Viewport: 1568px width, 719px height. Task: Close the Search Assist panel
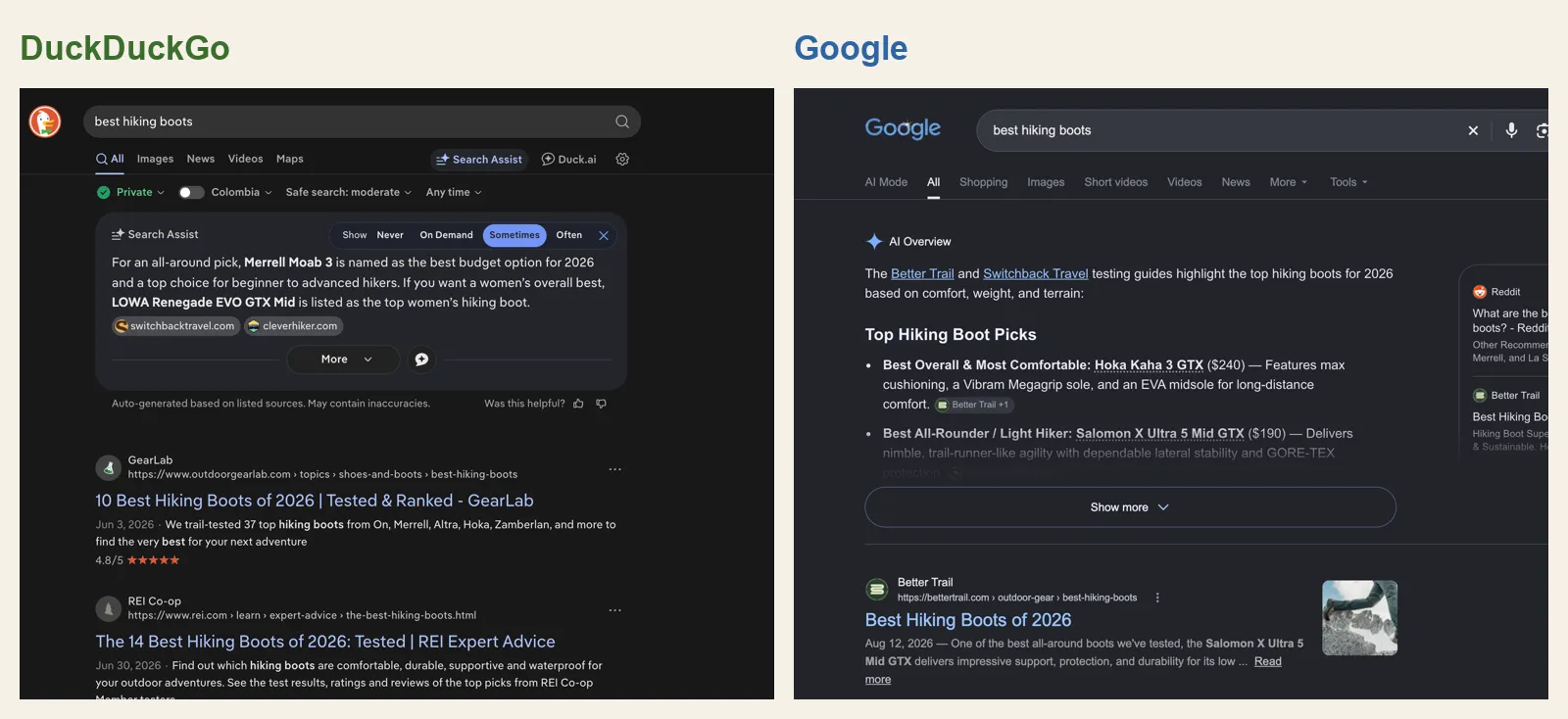coord(604,235)
